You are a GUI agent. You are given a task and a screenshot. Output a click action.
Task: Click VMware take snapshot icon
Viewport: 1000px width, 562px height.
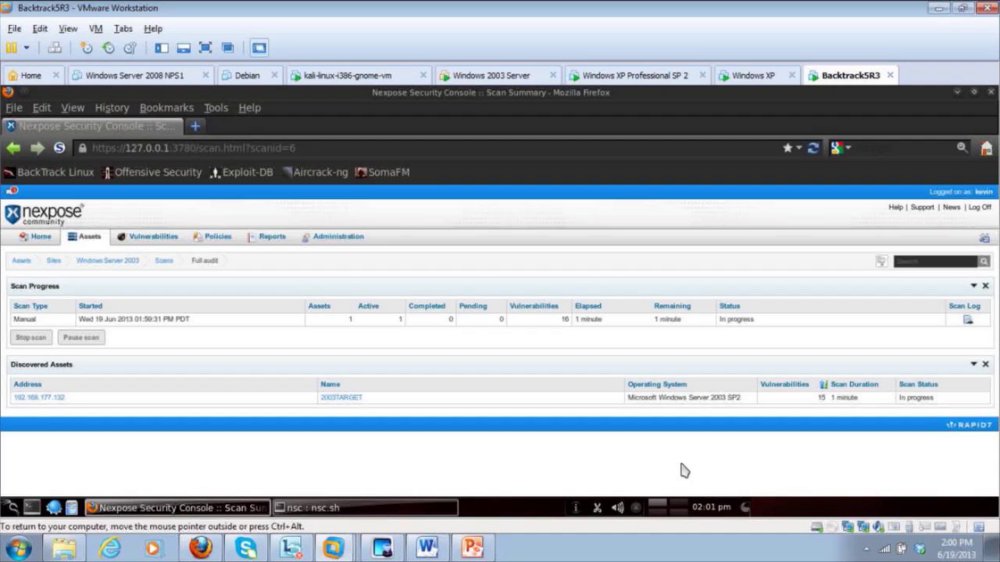pyautogui.click(x=86, y=48)
